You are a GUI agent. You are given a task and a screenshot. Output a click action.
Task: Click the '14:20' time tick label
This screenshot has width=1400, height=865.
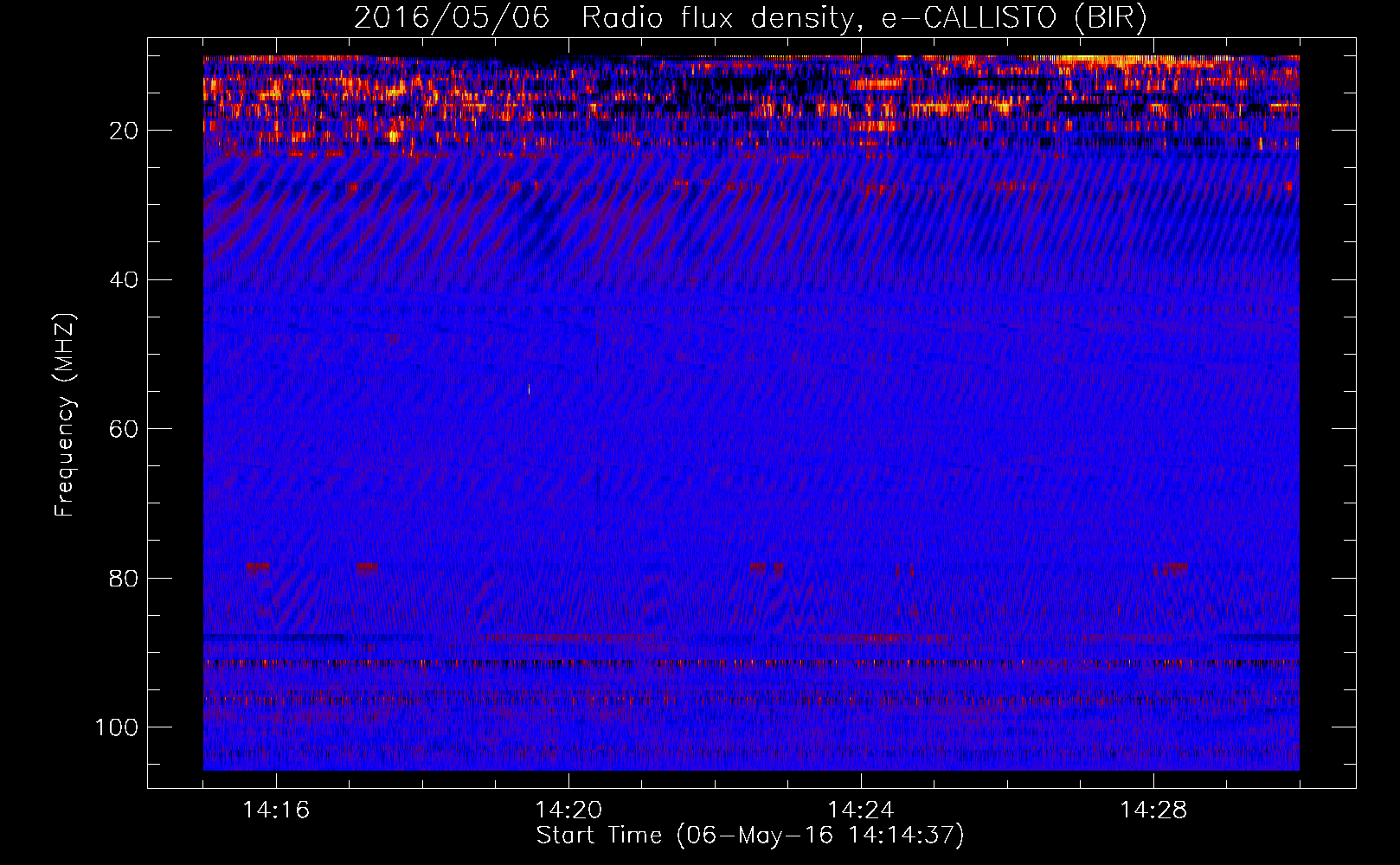click(x=568, y=811)
